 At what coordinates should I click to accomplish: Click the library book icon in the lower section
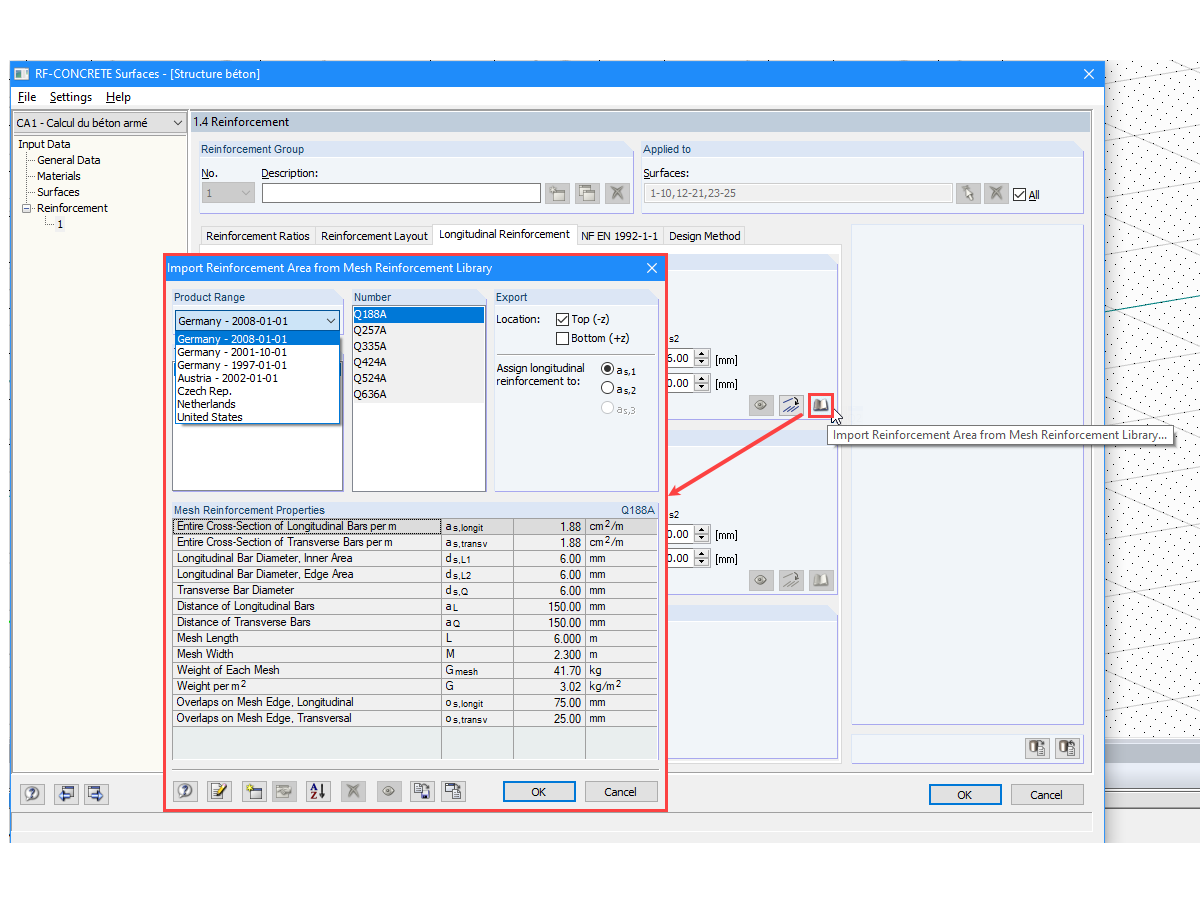coord(821,580)
